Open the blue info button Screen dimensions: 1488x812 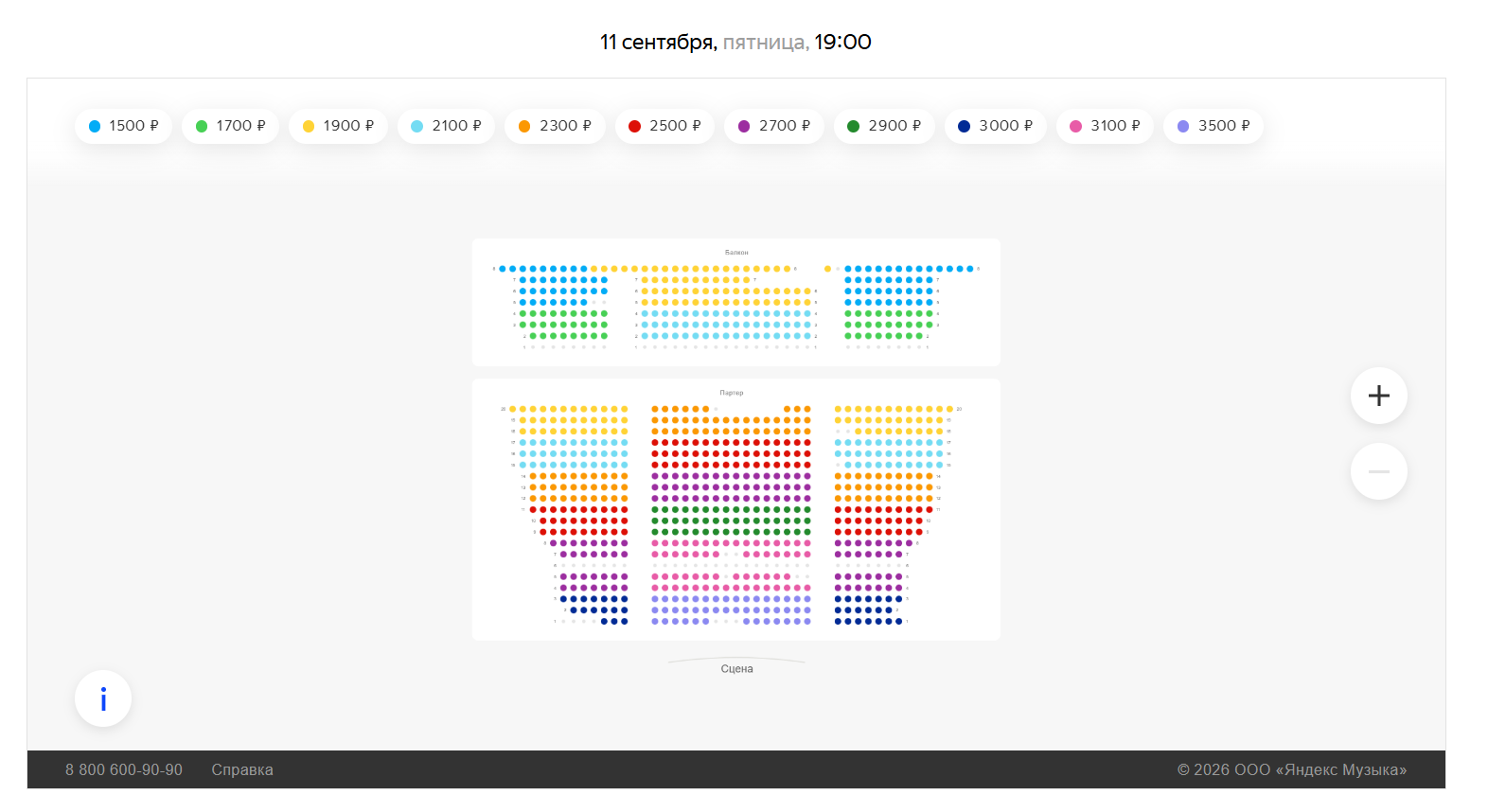(x=103, y=698)
